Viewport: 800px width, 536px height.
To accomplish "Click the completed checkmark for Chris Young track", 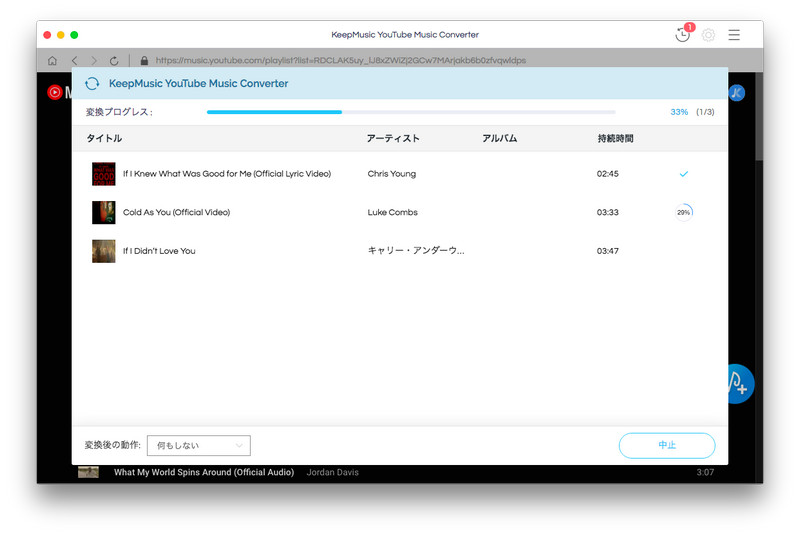I will pyautogui.click(x=684, y=174).
